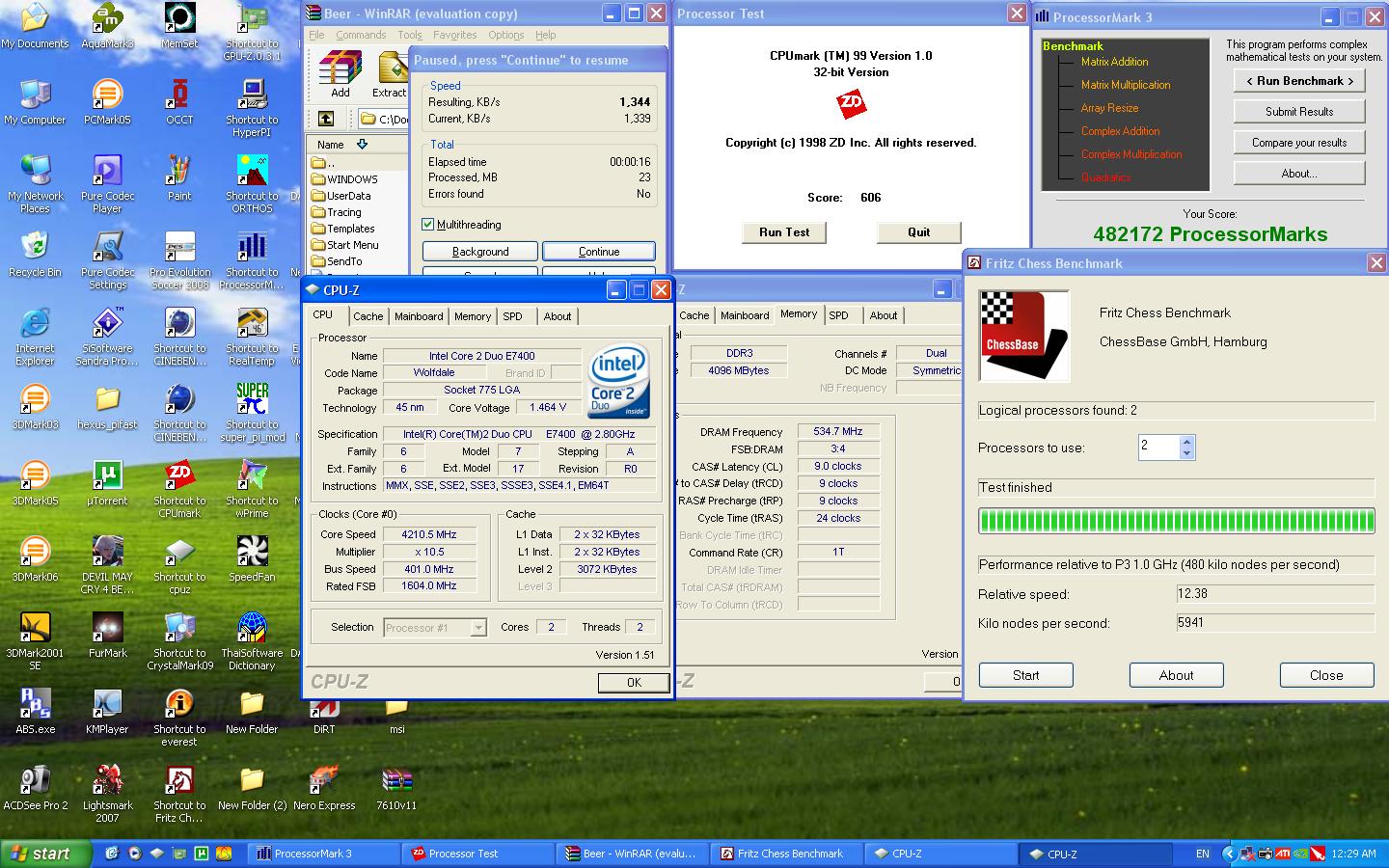Click the Background button in WinRAR dialog
This screenshot has width=1389, height=868.
tap(480, 252)
